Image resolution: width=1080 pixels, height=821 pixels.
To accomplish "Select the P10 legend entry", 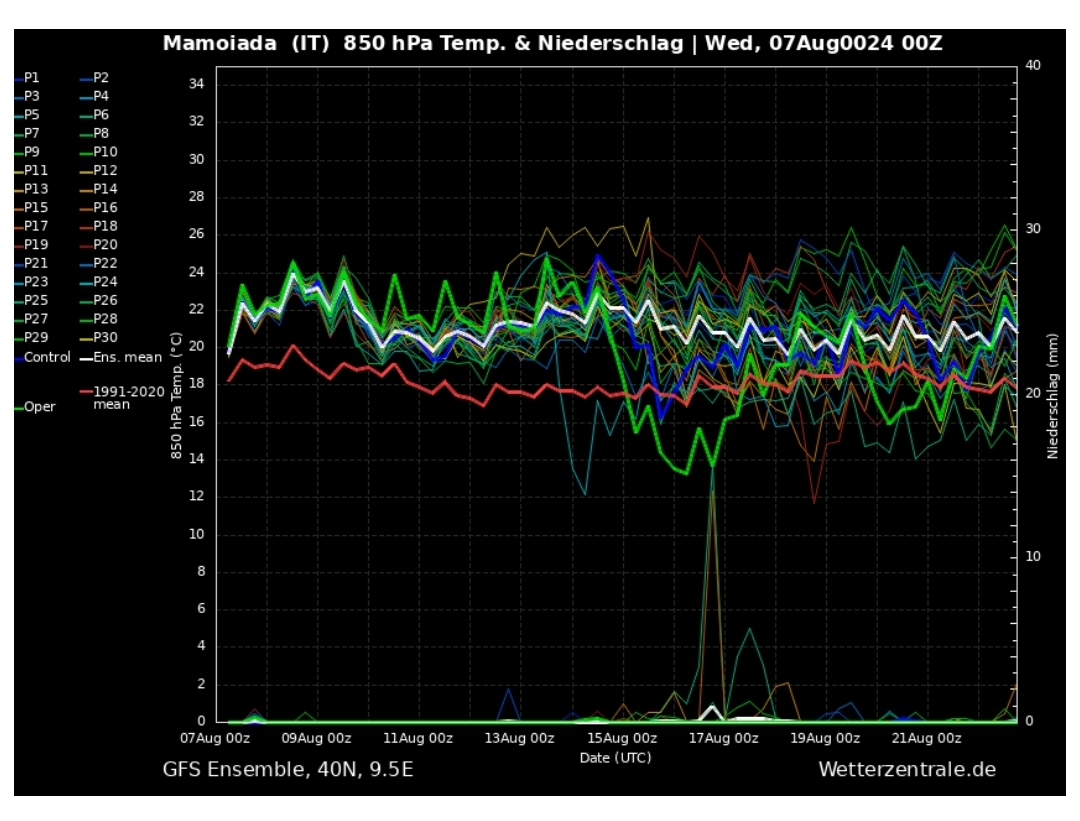I will [104, 152].
